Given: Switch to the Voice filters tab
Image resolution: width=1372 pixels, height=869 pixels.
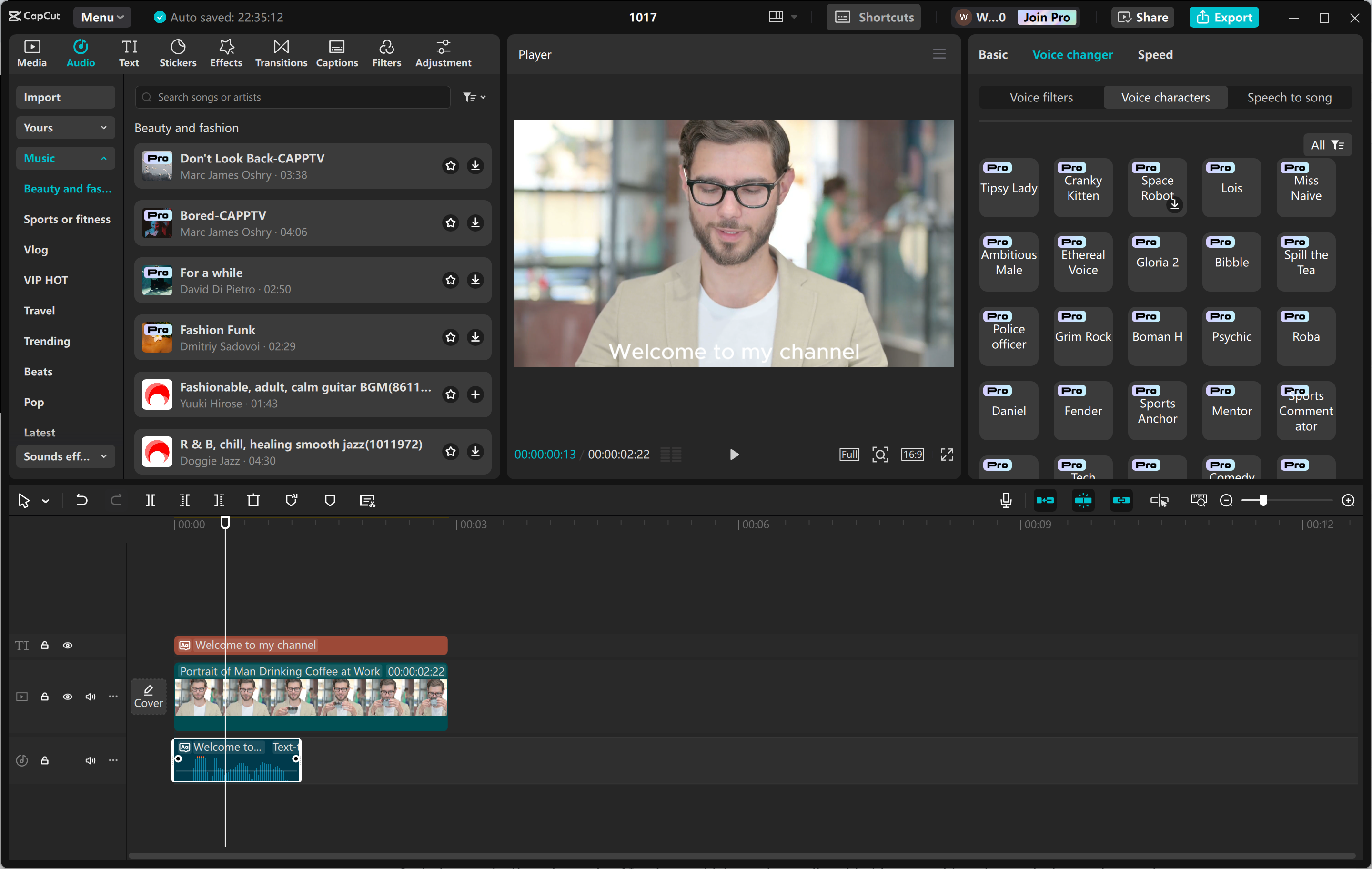Looking at the screenshot, I should coord(1041,98).
